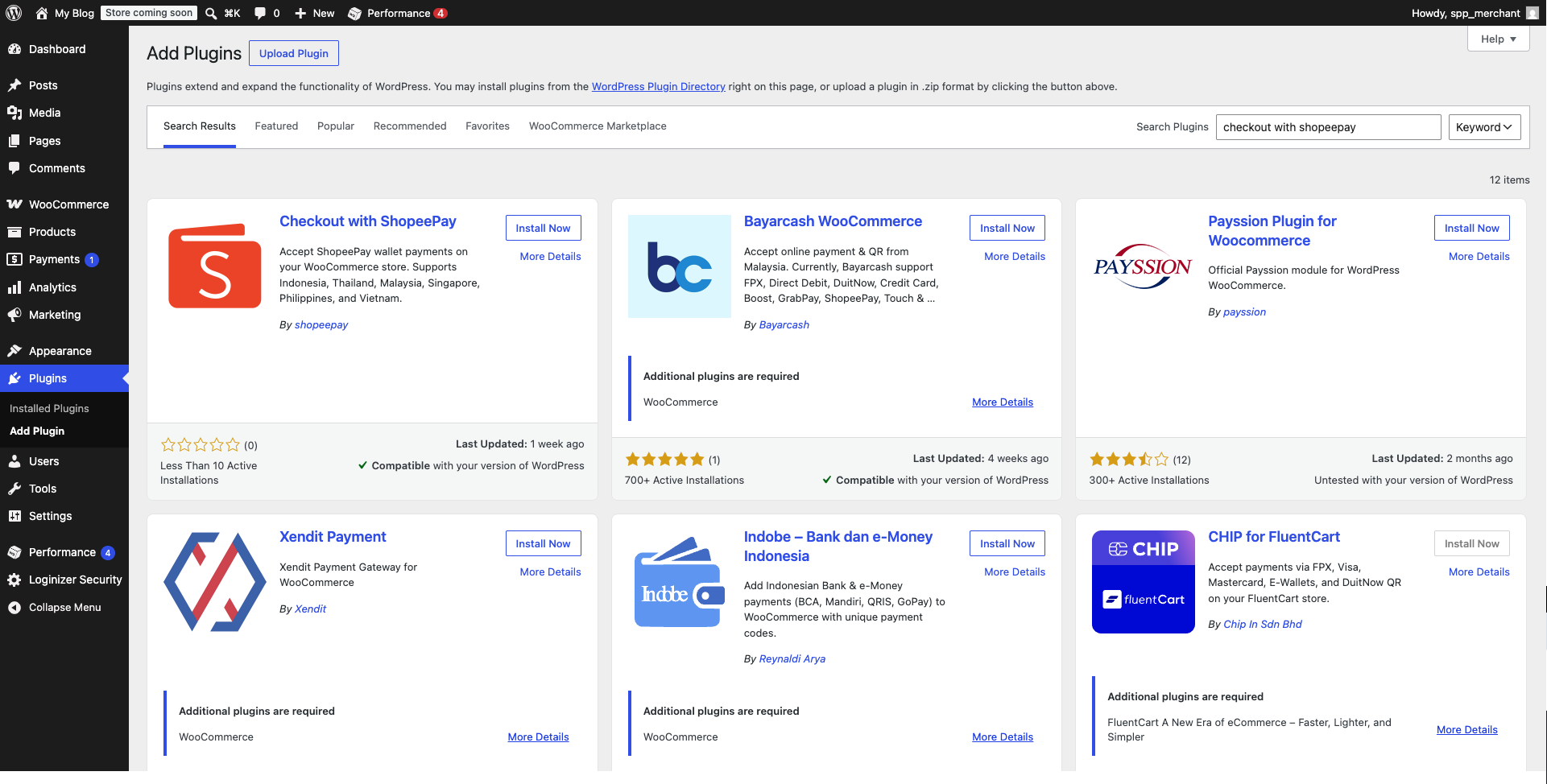This screenshot has width=1547, height=784.
Task: Expand the Help panel dropdown
Action: [x=1499, y=39]
